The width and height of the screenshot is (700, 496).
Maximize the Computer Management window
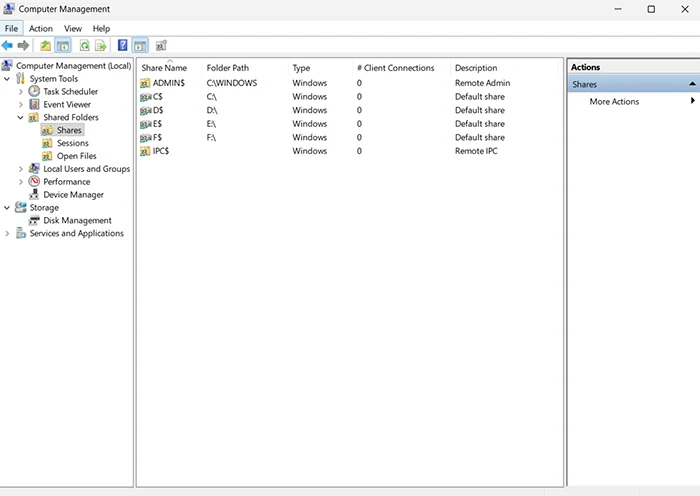(651, 9)
